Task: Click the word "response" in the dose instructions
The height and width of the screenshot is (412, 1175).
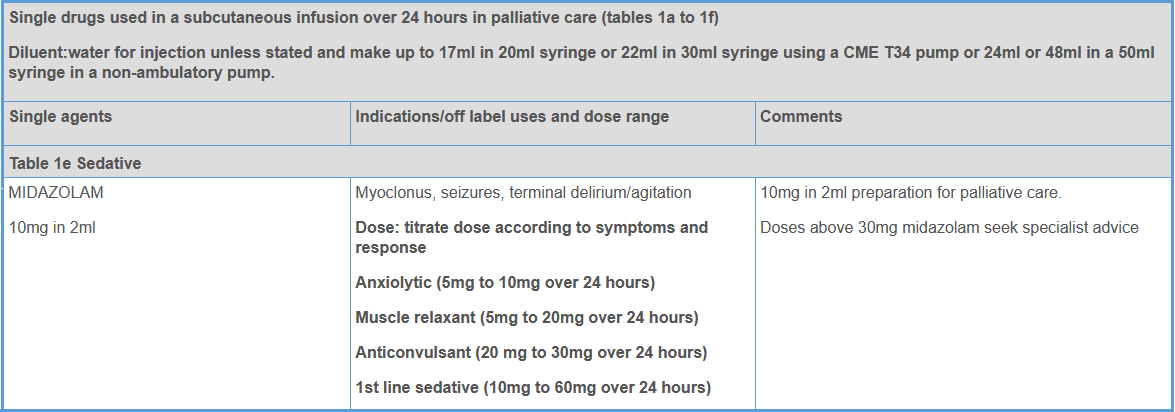Action: point(391,247)
